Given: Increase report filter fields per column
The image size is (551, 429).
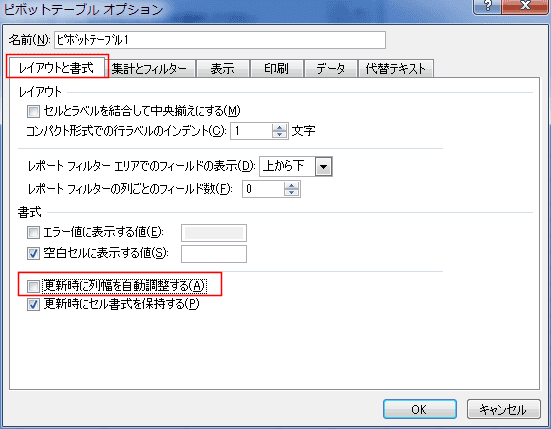Looking at the screenshot, I should (x=291, y=185).
